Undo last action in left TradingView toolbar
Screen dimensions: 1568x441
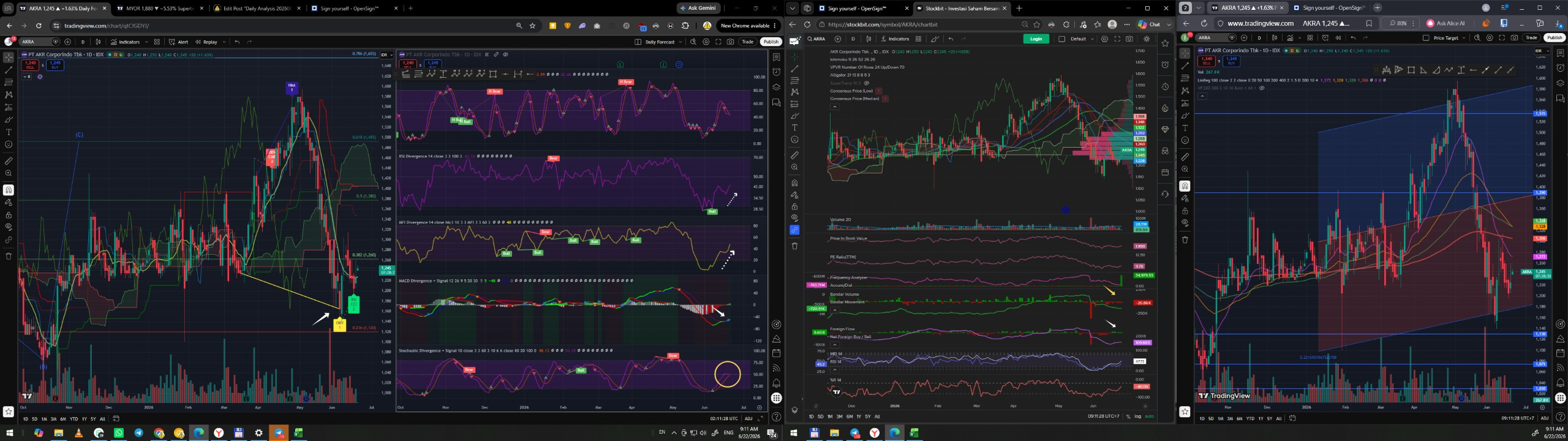237,42
